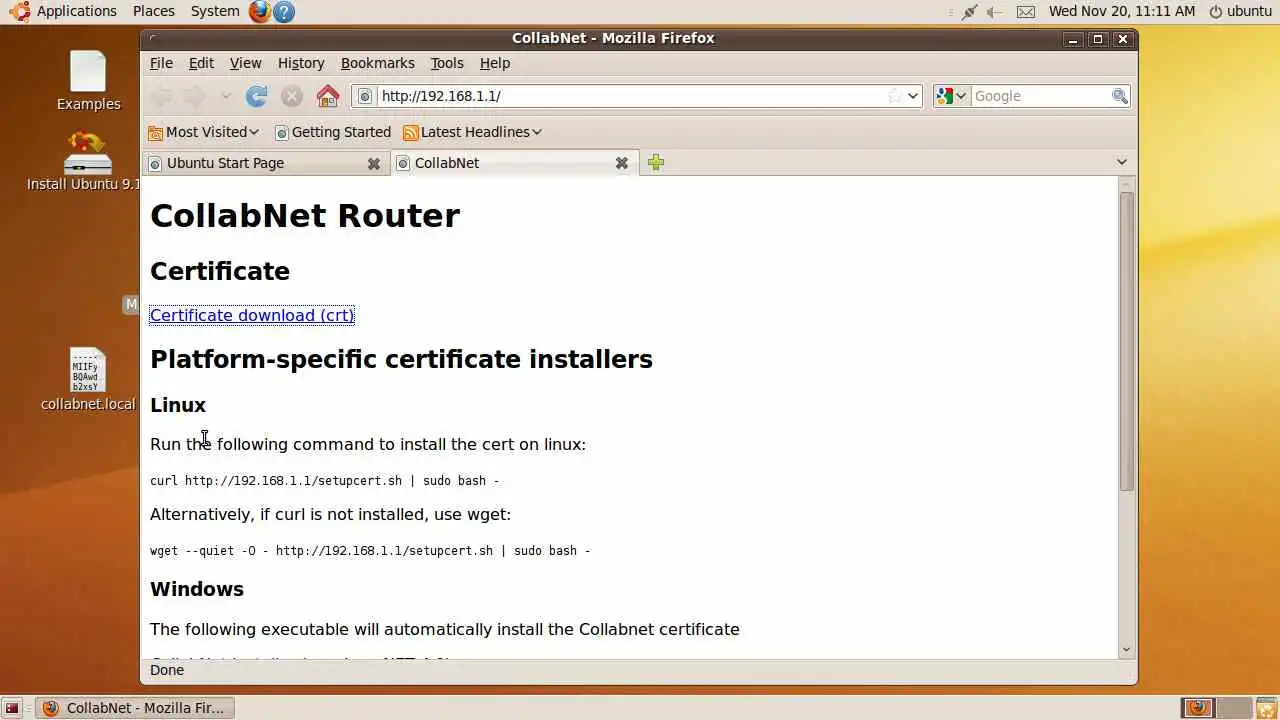Minimize the Firefox window
This screenshot has width=1280, height=720.
pos(1073,39)
